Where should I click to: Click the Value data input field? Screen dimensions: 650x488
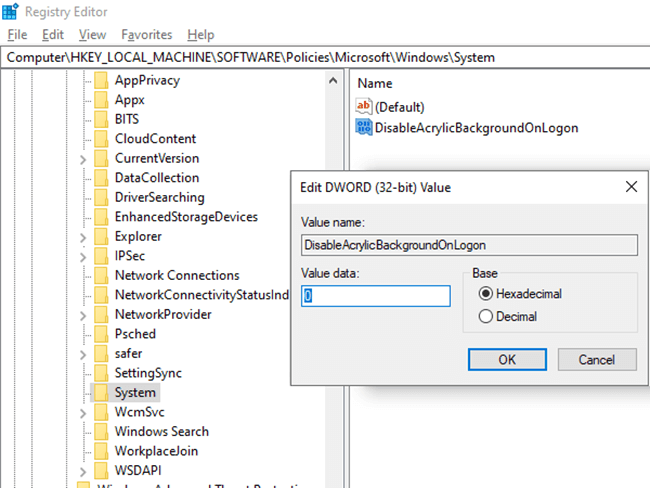click(x=376, y=296)
